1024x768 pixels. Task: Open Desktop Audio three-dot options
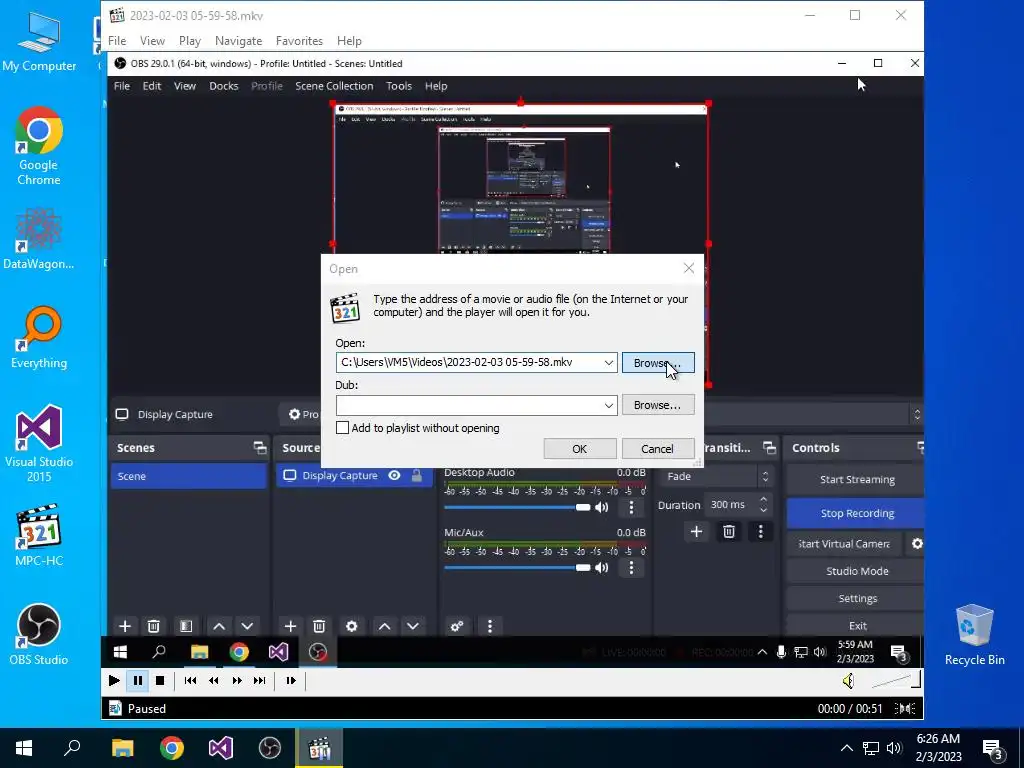(x=631, y=507)
